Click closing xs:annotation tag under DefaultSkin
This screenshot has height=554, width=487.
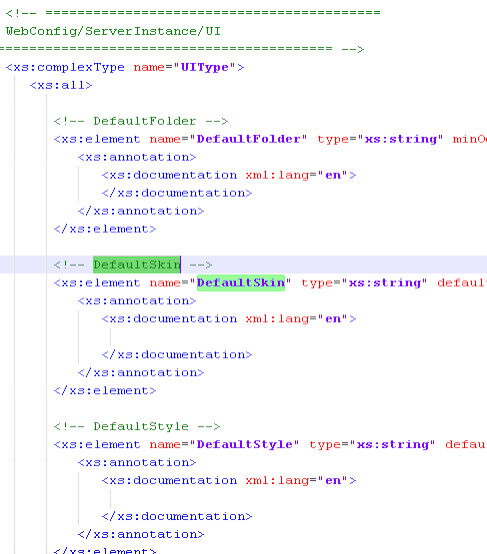[x=141, y=372]
